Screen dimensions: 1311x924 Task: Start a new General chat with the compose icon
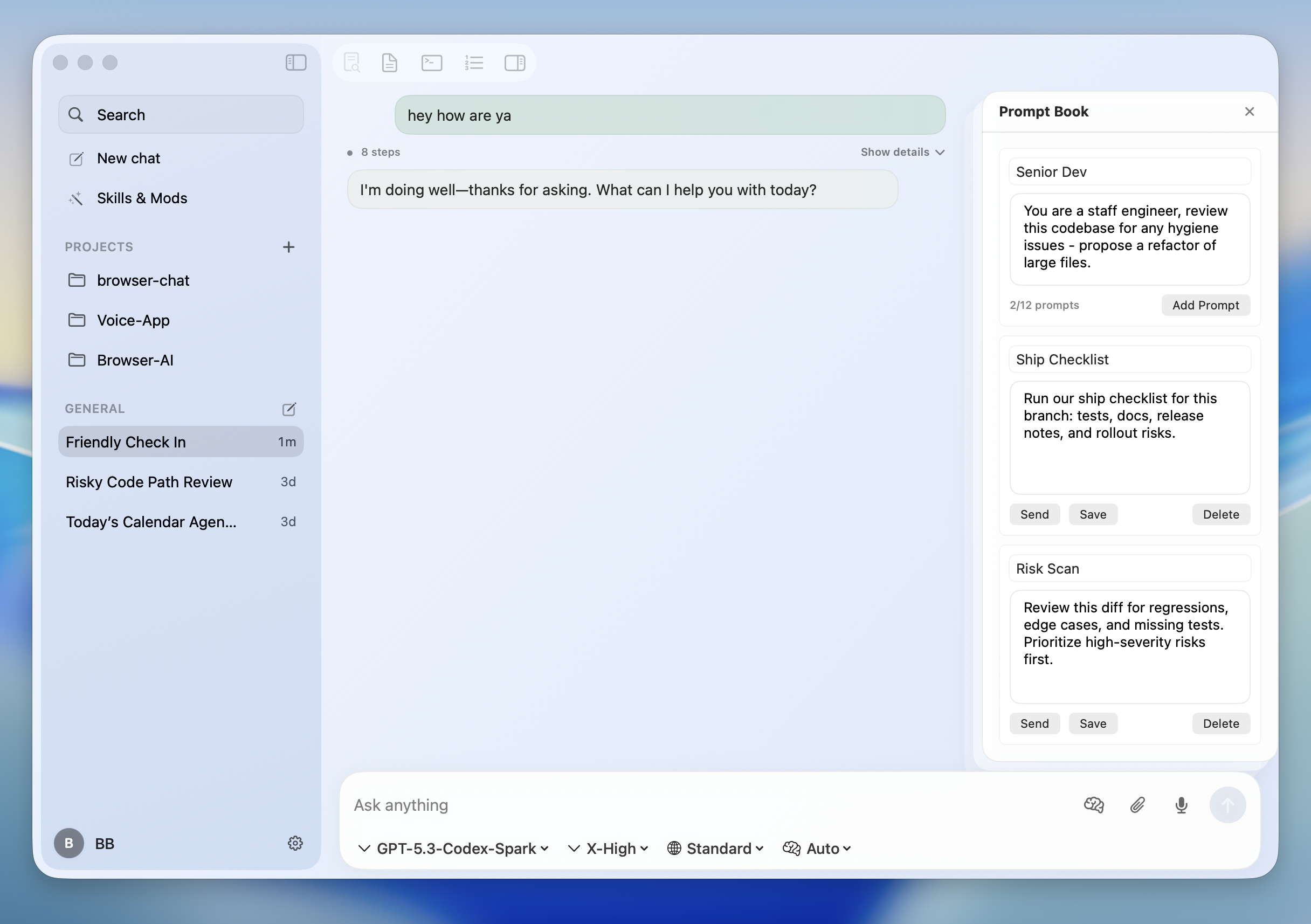(289, 409)
